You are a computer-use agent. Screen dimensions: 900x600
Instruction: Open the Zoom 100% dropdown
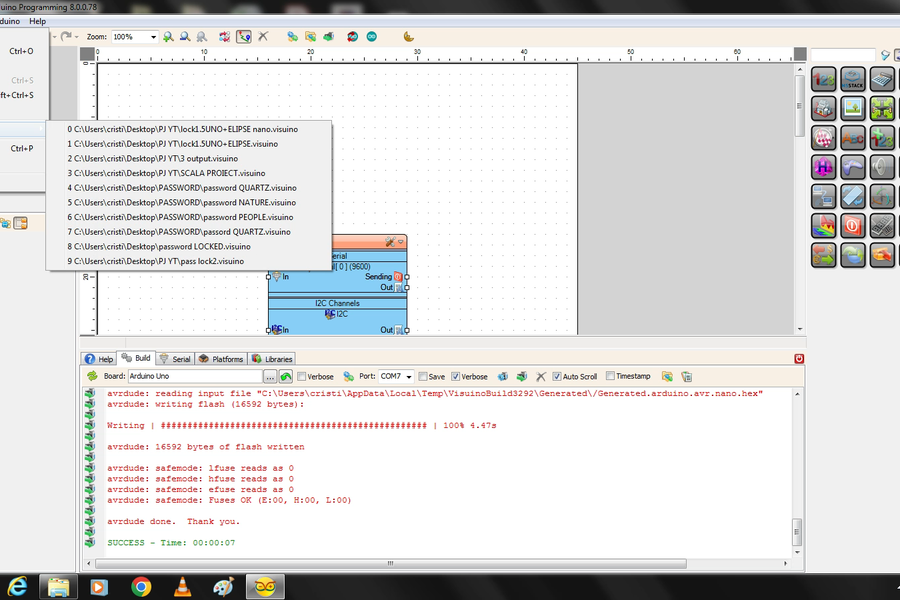coord(153,37)
